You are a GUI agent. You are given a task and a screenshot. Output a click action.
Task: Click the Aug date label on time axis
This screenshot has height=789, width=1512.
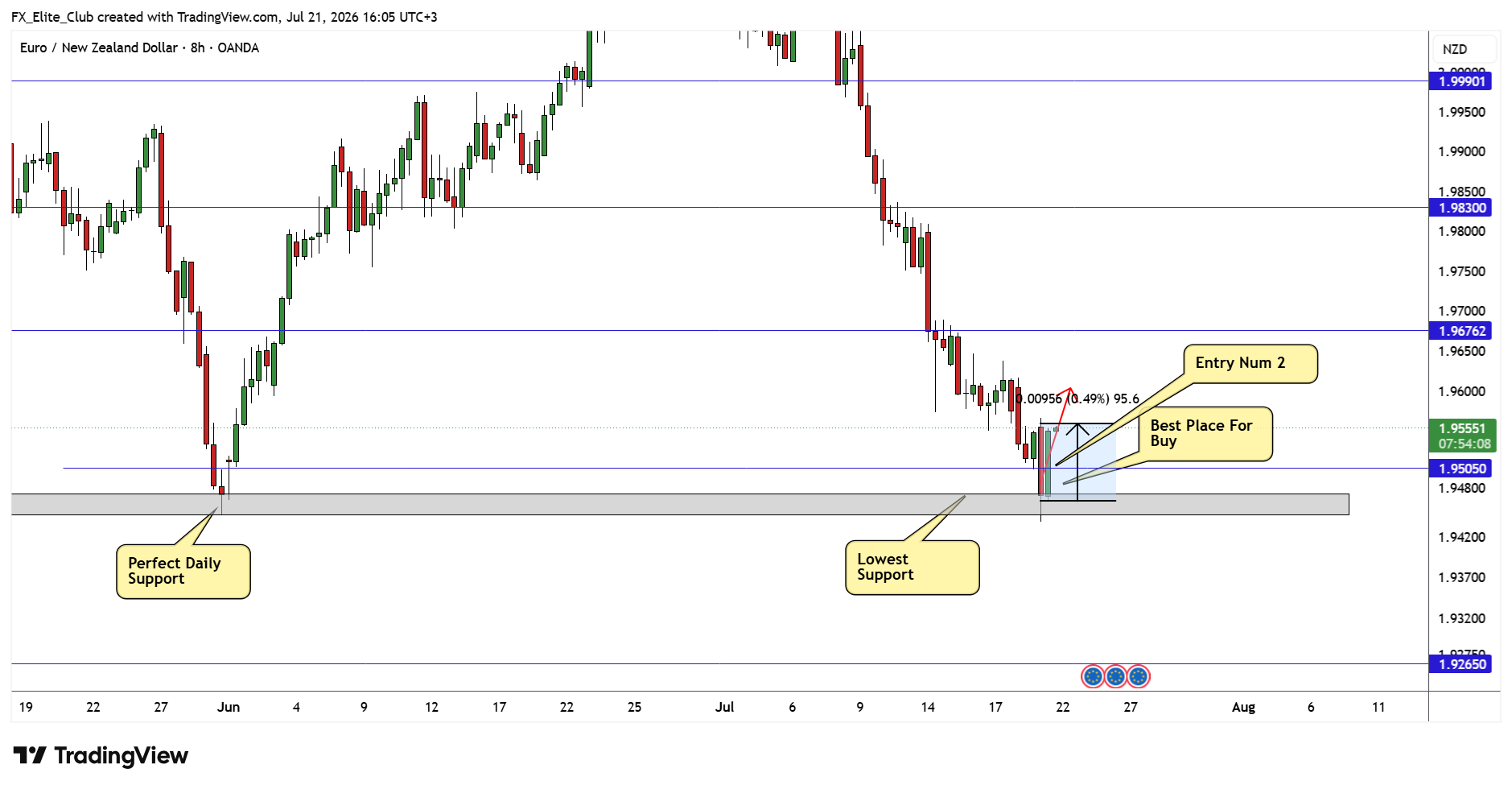pyautogui.click(x=1243, y=707)
